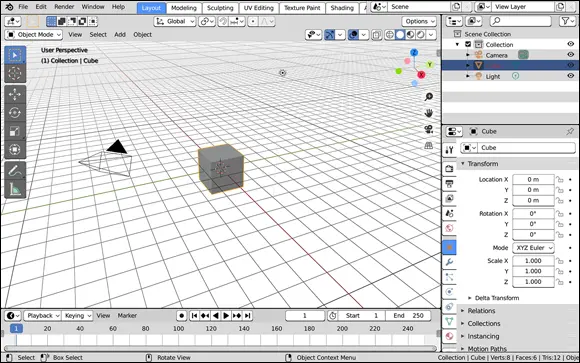
Task: Switch to material preview shading
Action: tap(410, 35)
